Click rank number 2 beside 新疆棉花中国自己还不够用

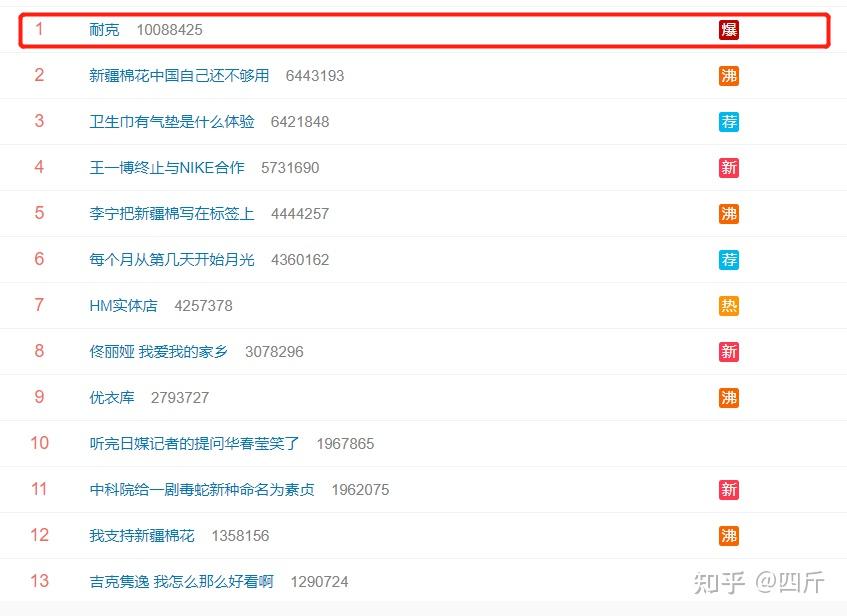(39, 75)
